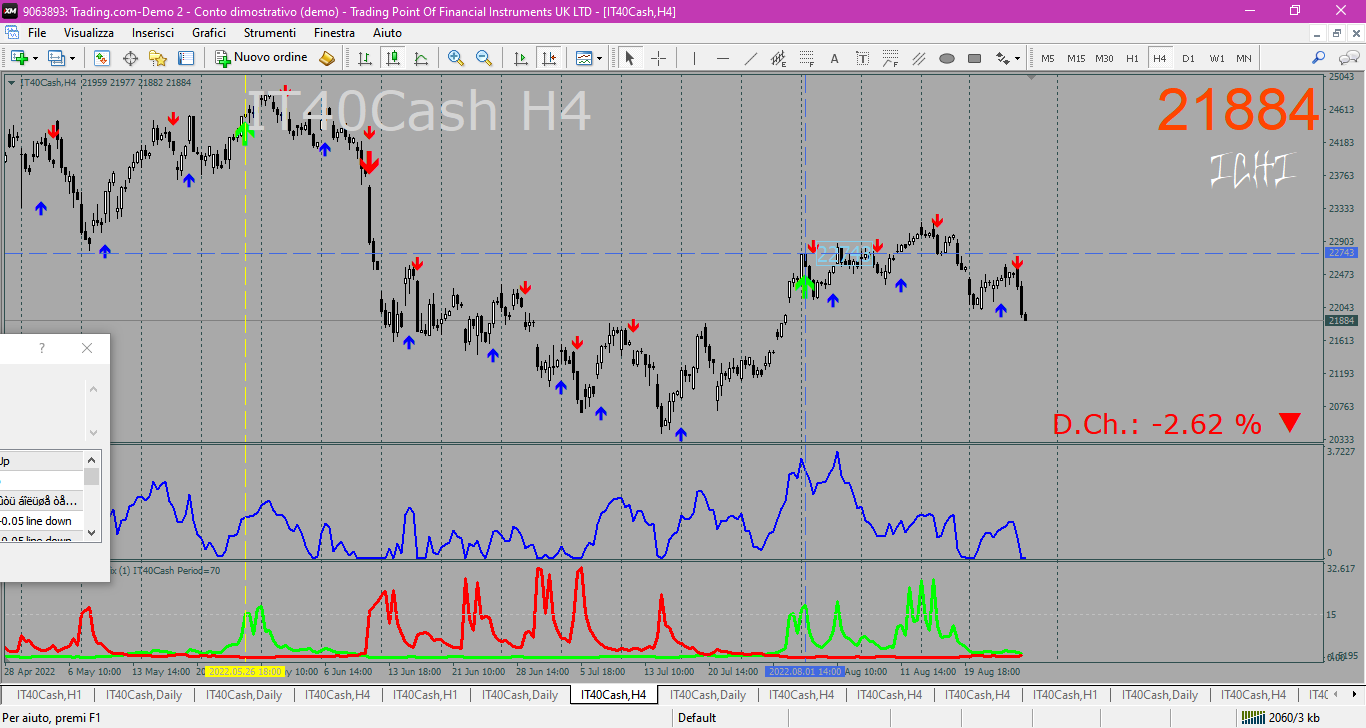The width and height of the screenshot is (1366, 728).
Task: Toggle the Terminal panel icon
Action: 186,58
